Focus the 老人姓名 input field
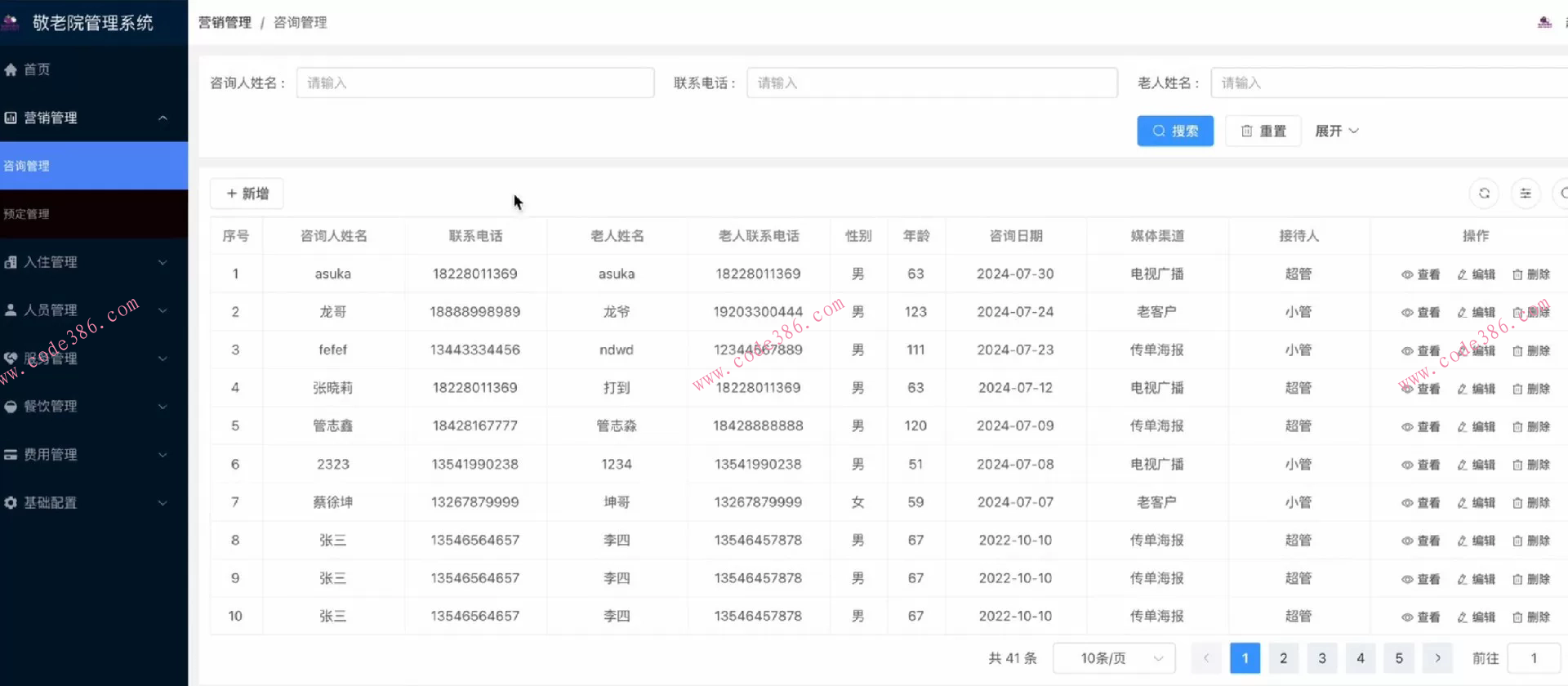Image resolution: width=1568 pixels, height=686 pixels. (x=1389, y=82)
